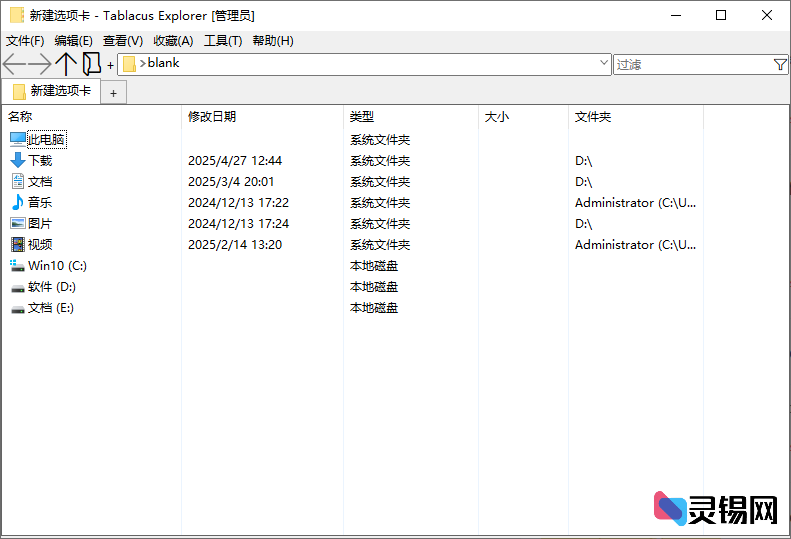
Task: Select the 音乐 music note icon
Action: coord(18,202)
